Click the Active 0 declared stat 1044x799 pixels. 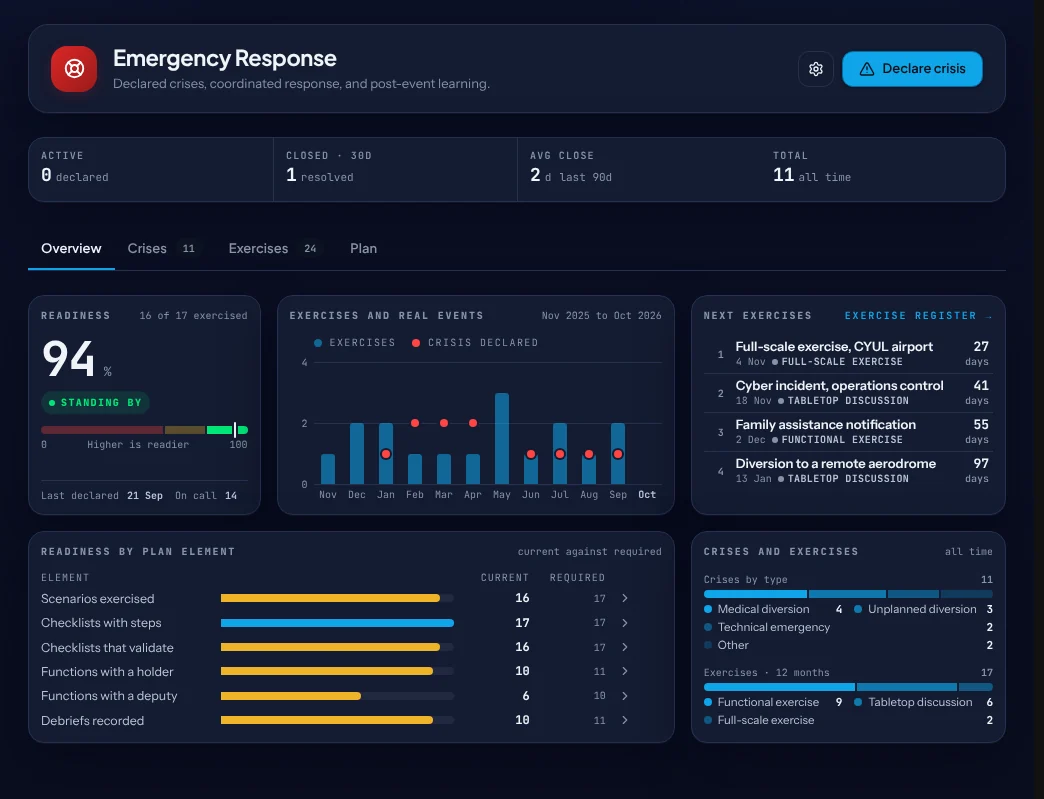[150, 169]
